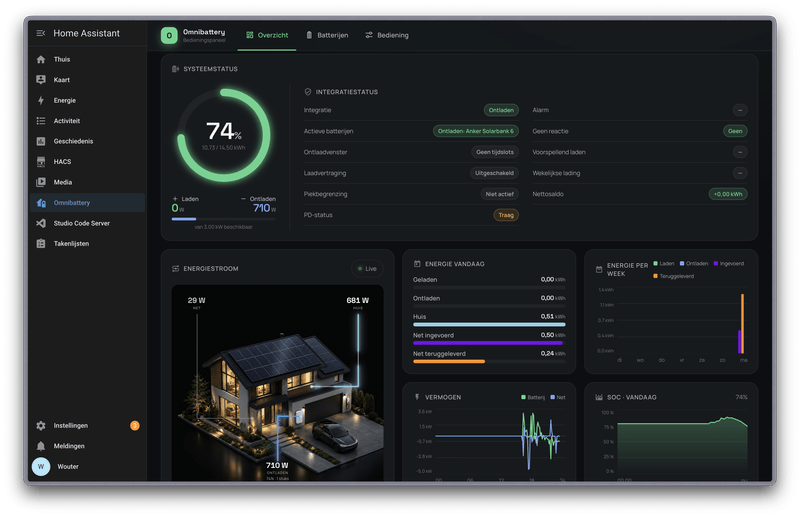
Task: Collapse the sidebar with the menu icon
Action: [x=41, y=33]
